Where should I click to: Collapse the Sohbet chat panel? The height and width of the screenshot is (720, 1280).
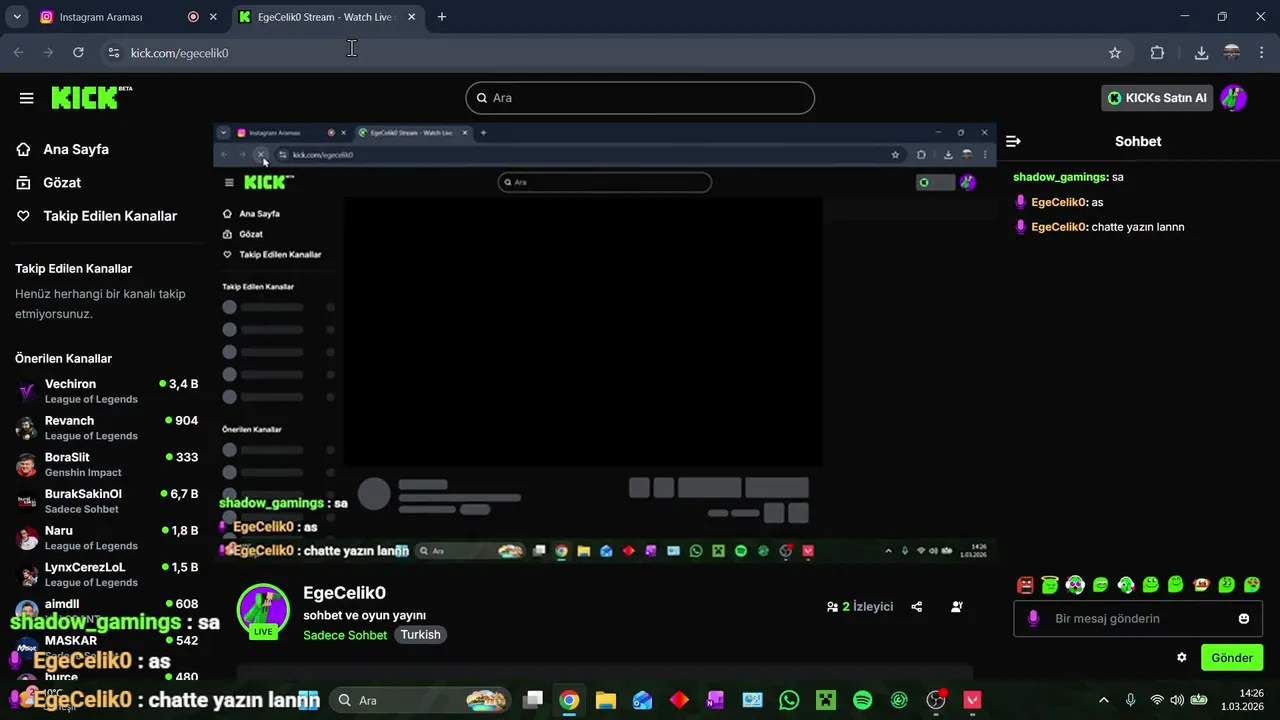click(1013, 141)
